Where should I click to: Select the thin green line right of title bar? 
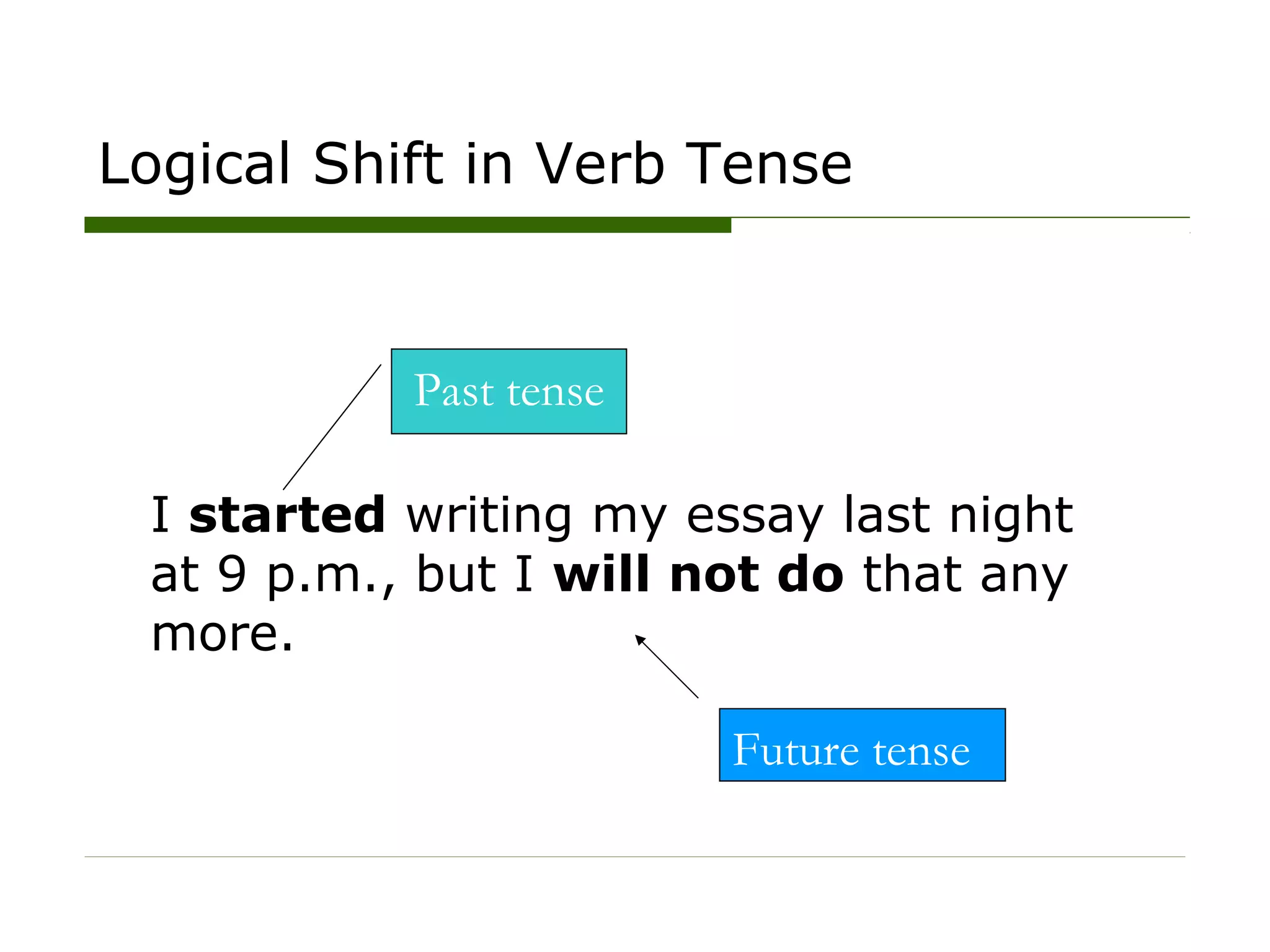pos(960,218)
